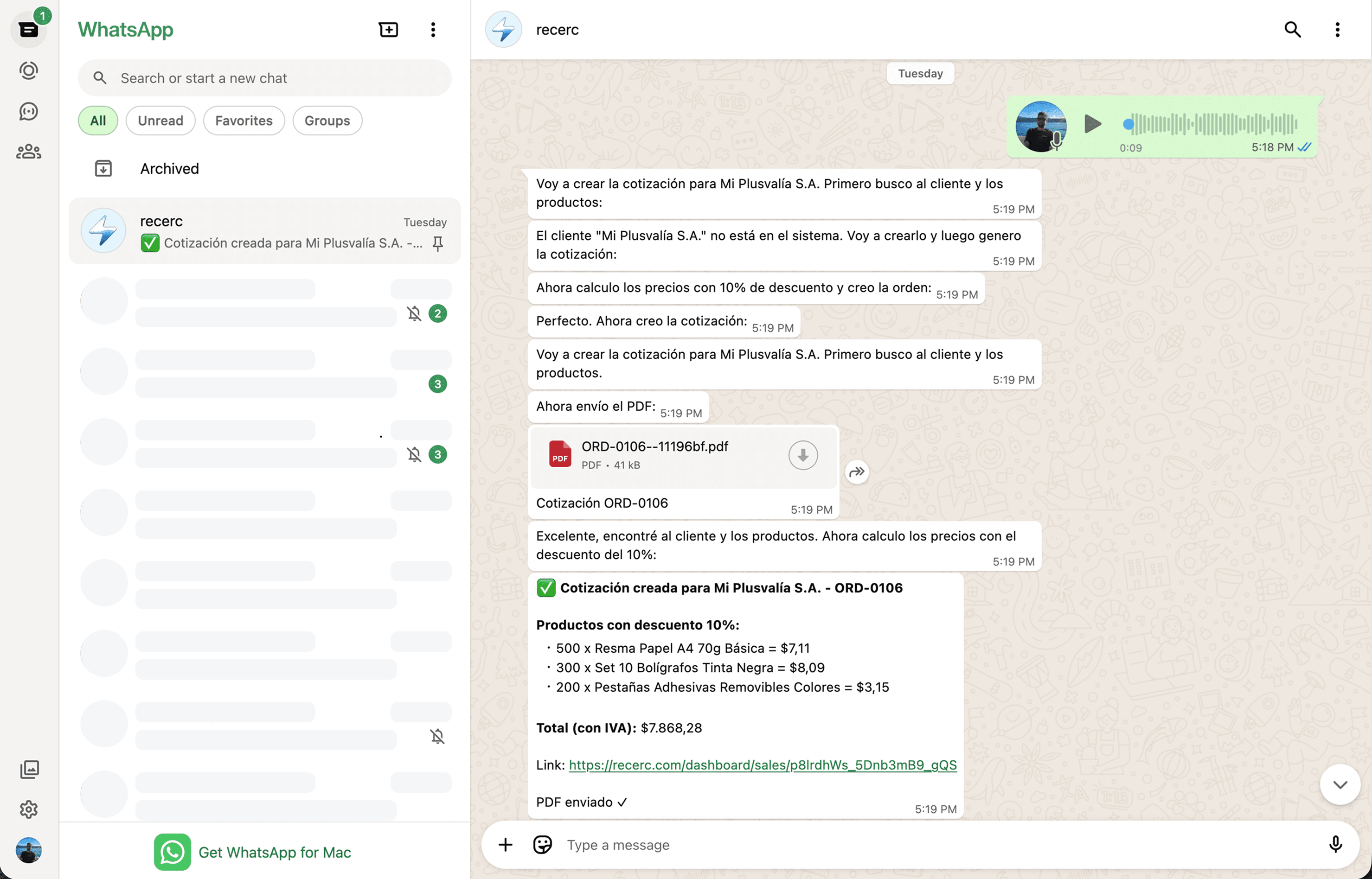Download the ORD-0106 PDF file
Image resolution: width=1372 pixels, height=879 pixels.
(x=803, y=455)
